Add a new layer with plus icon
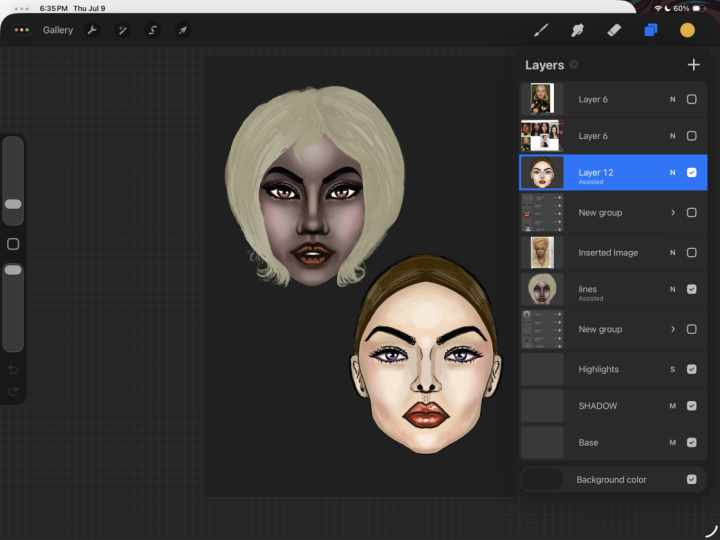The image size is (720, 540). pos(694,65)
